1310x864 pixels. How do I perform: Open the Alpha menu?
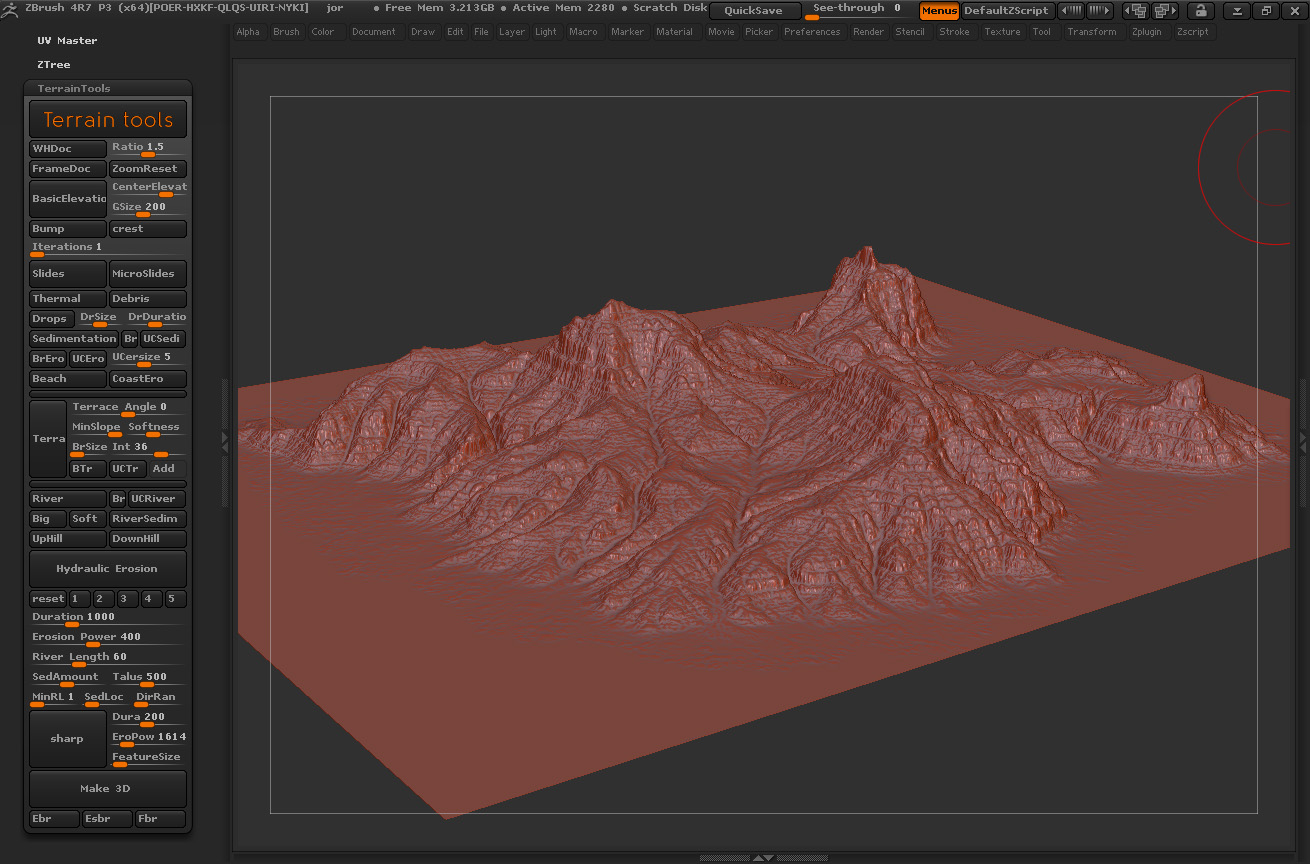pos(248,32)
